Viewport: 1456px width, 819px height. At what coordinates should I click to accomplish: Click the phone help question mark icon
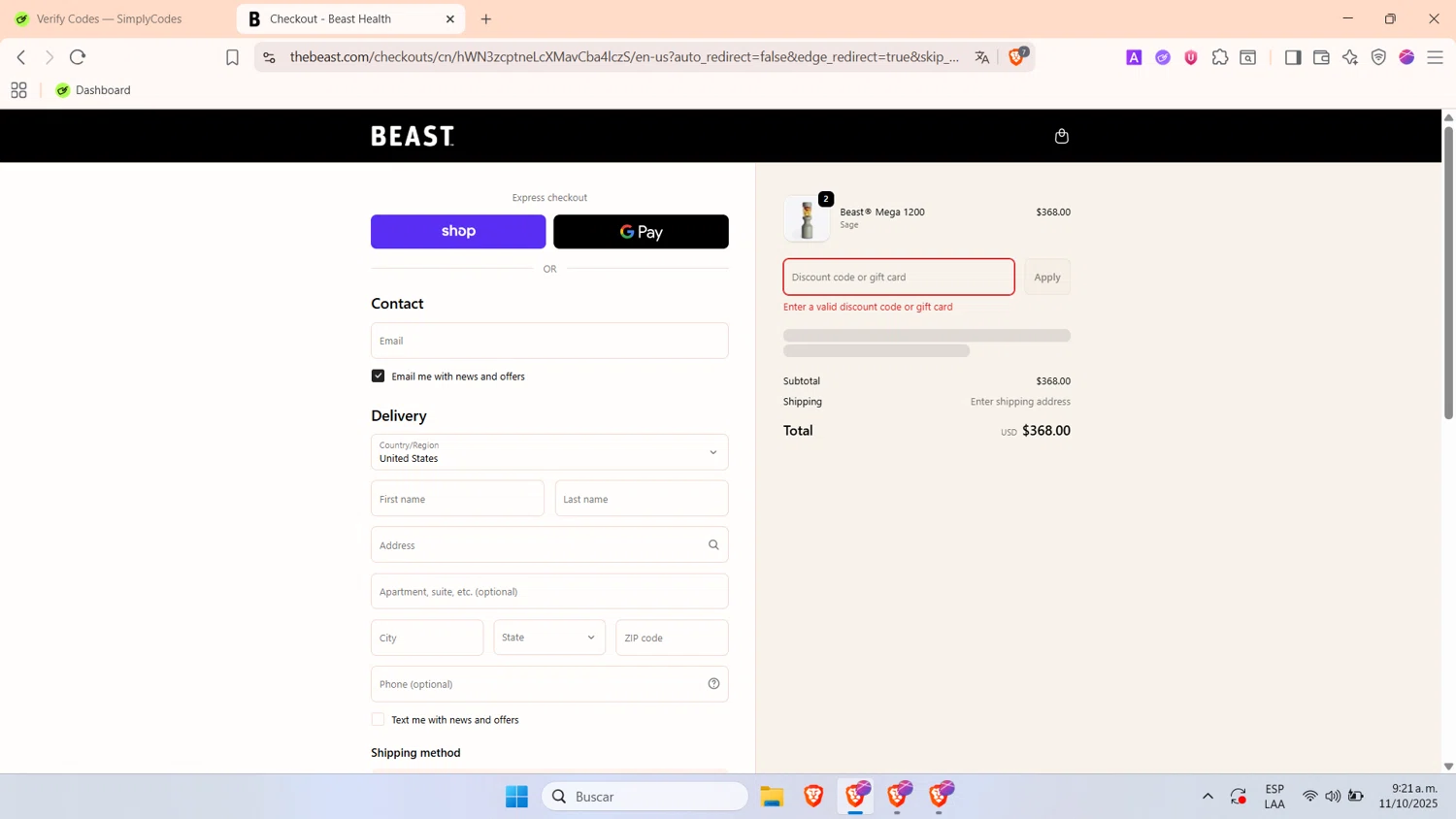(713, 684)
